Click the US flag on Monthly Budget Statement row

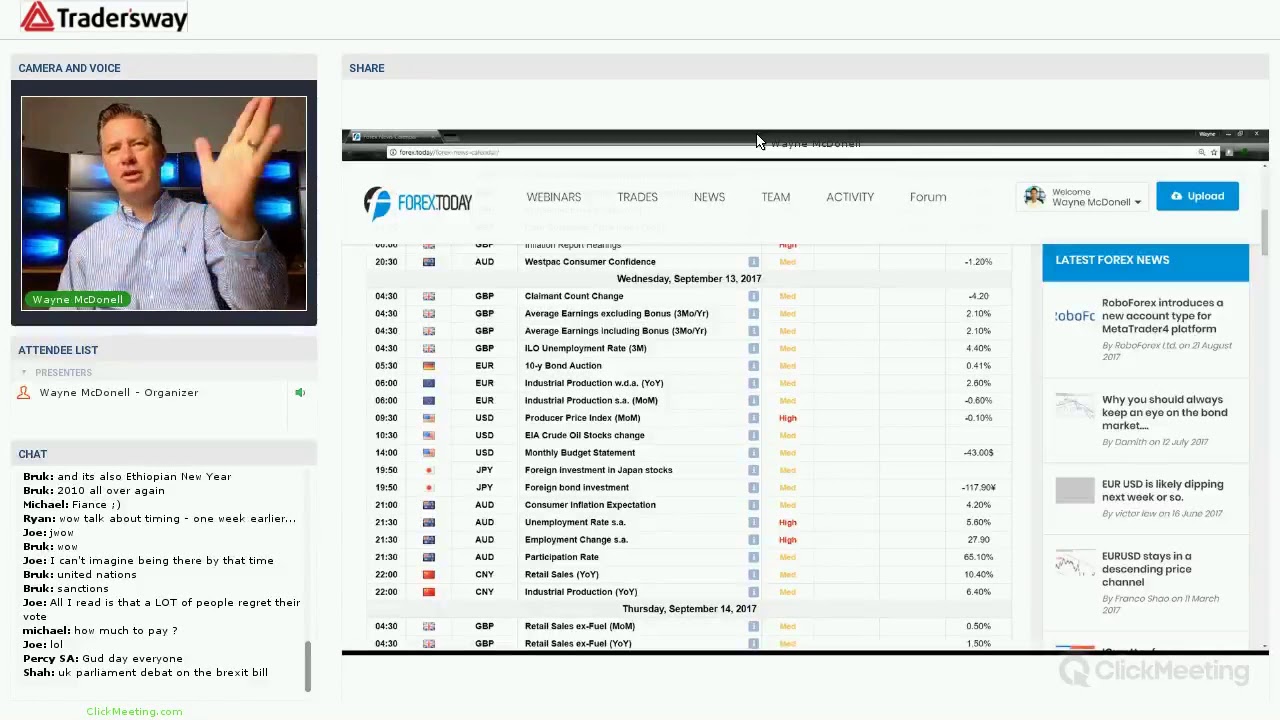tap(429, 453)
